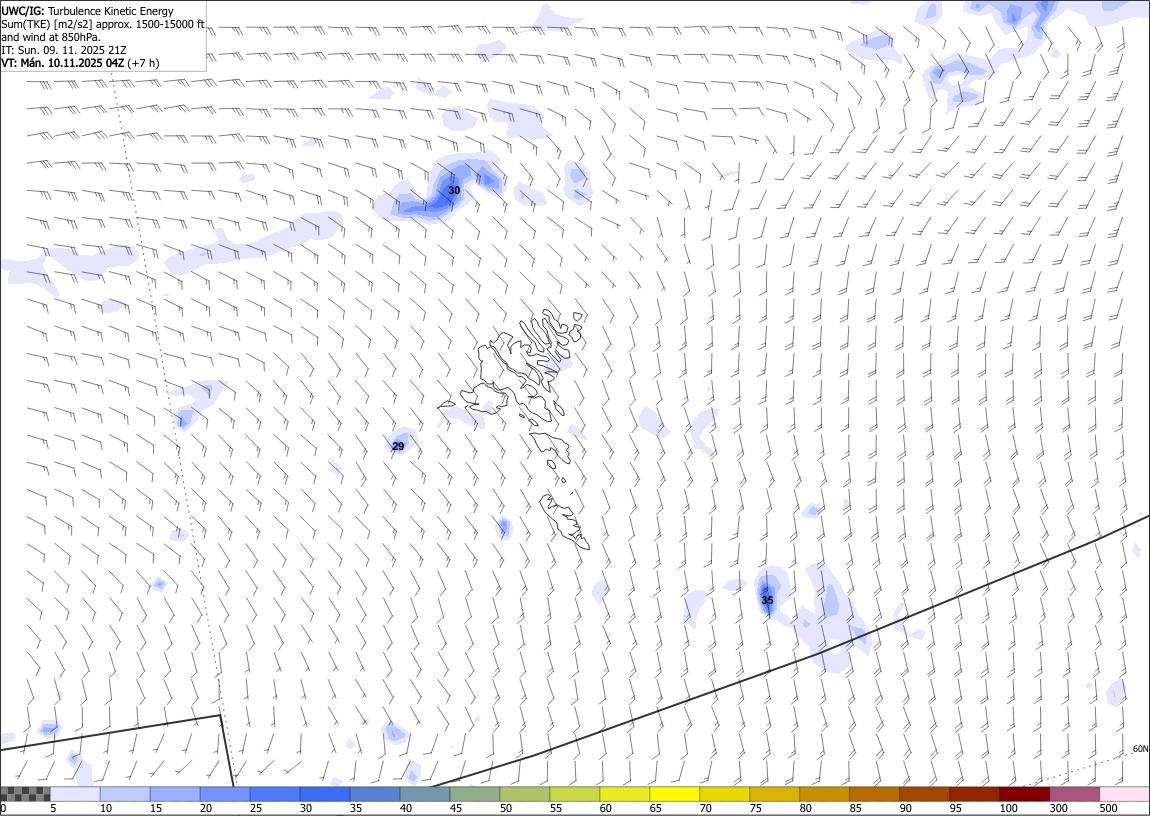This screenshot has width=1150, height=816.
Task: Click the sage green 45–50 legend swatch
Action: pyautogui.click(x=475, y=794)
